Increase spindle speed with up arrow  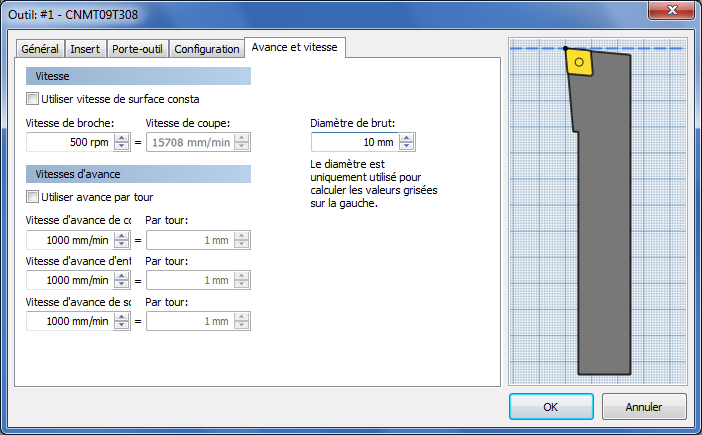tap(121, 138)
